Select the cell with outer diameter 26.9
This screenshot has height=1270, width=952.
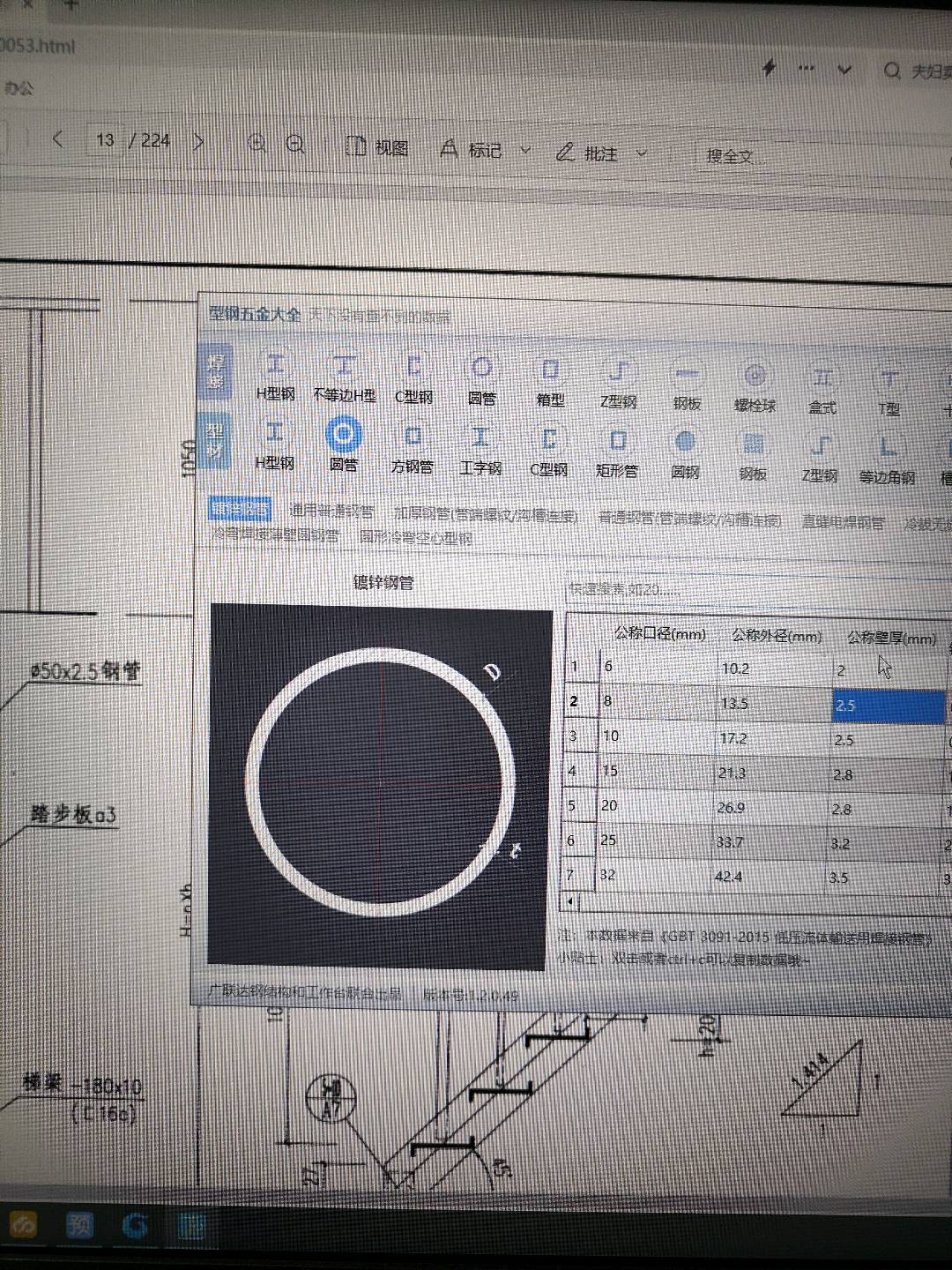(770, 807)
